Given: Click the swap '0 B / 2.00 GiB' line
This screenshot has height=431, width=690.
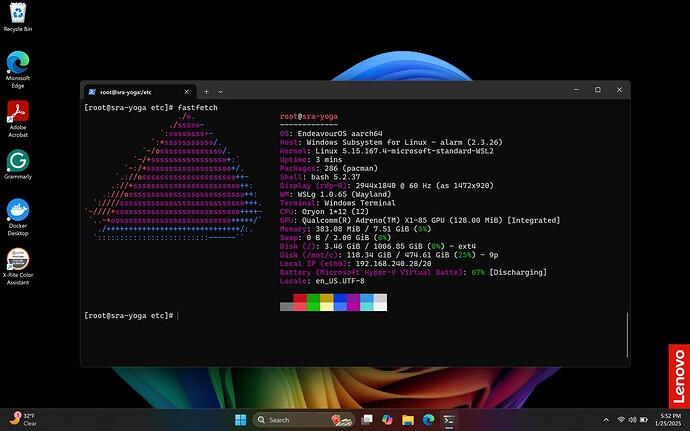Looking at the screenshot, I should click(x=335, y=237).
